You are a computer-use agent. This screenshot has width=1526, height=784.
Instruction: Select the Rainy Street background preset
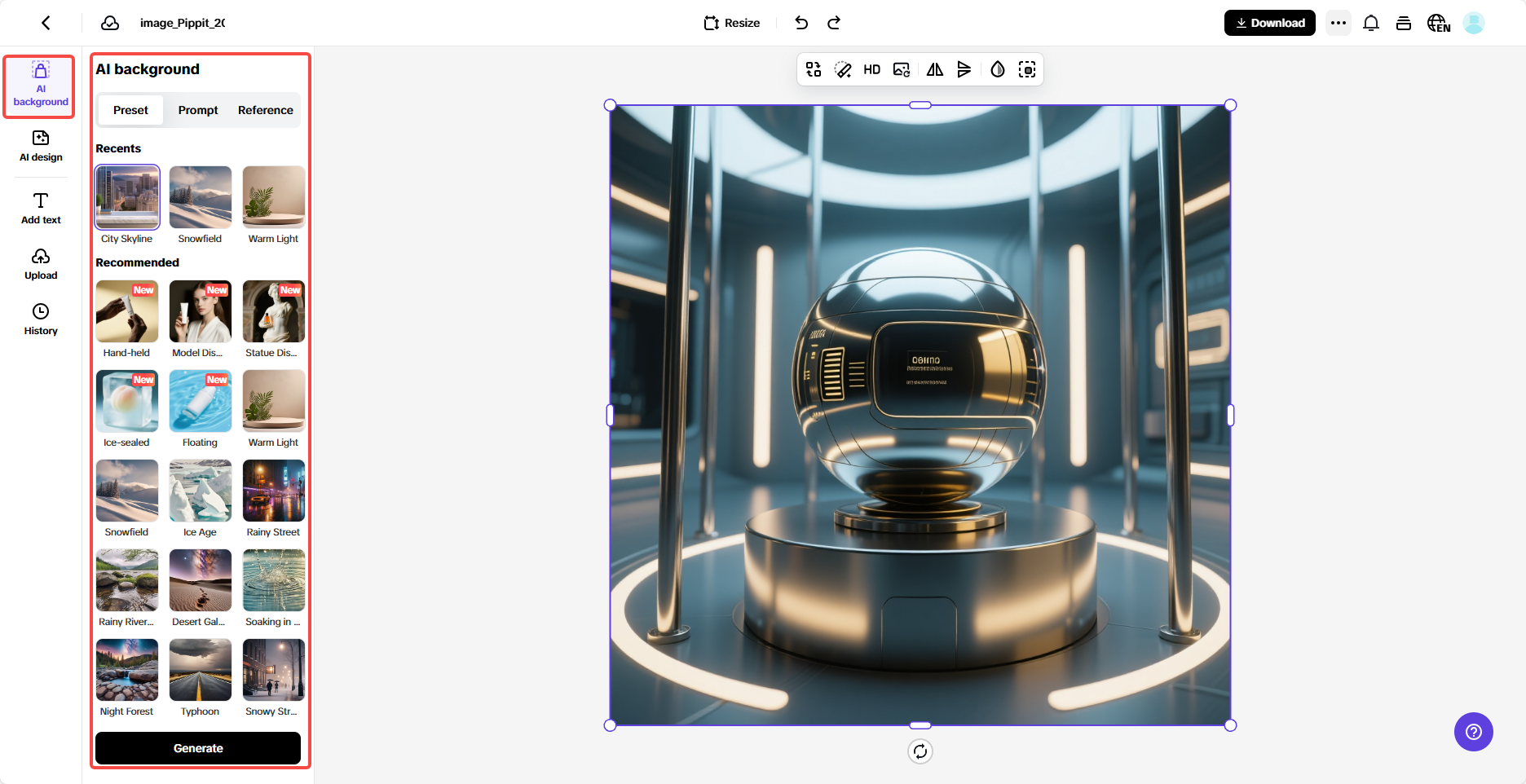pyautogui.click(x=274, y=491)
